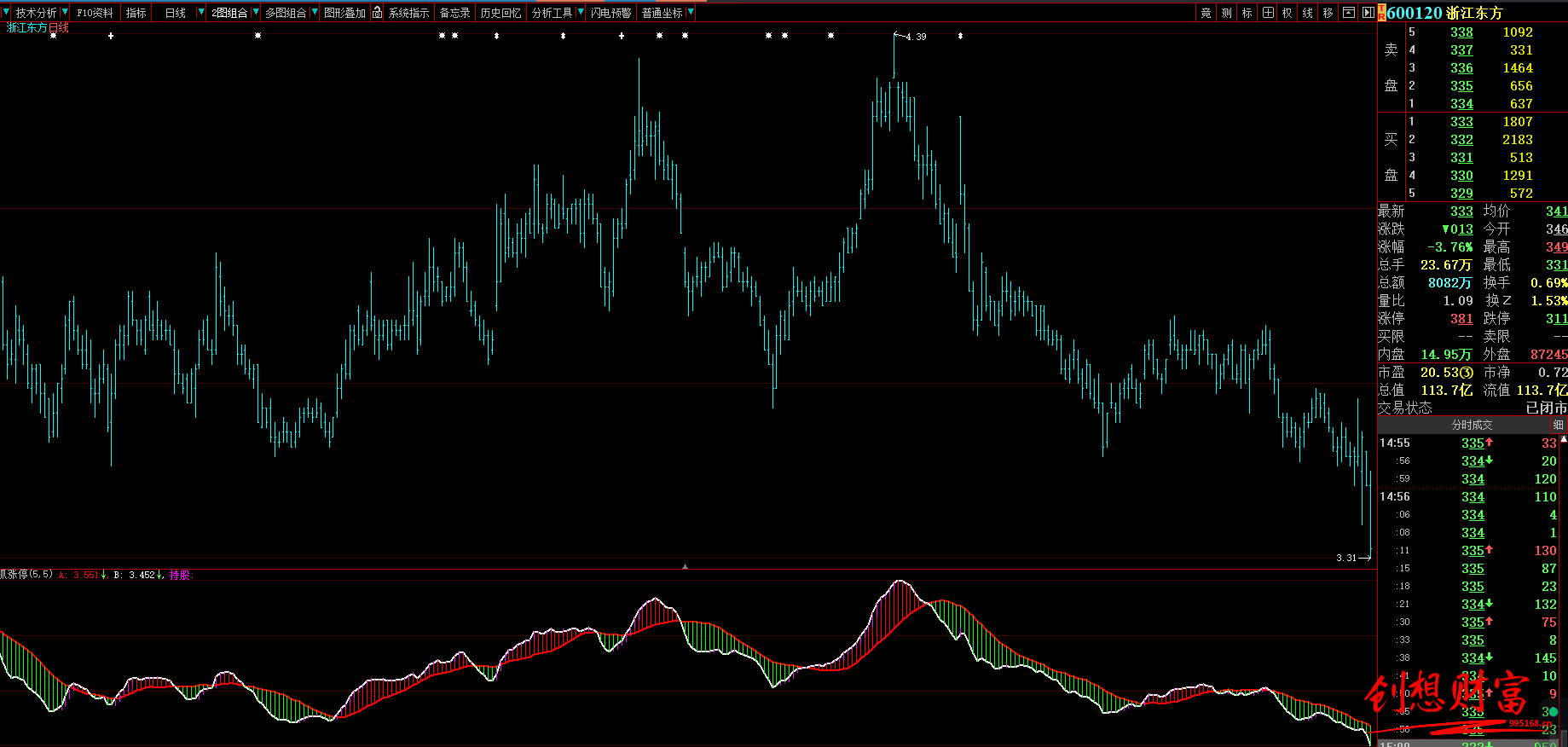This screenshot has height=747, width=1568.
Task: Click the 持股 indicator label
Action: tap(181, 575)
